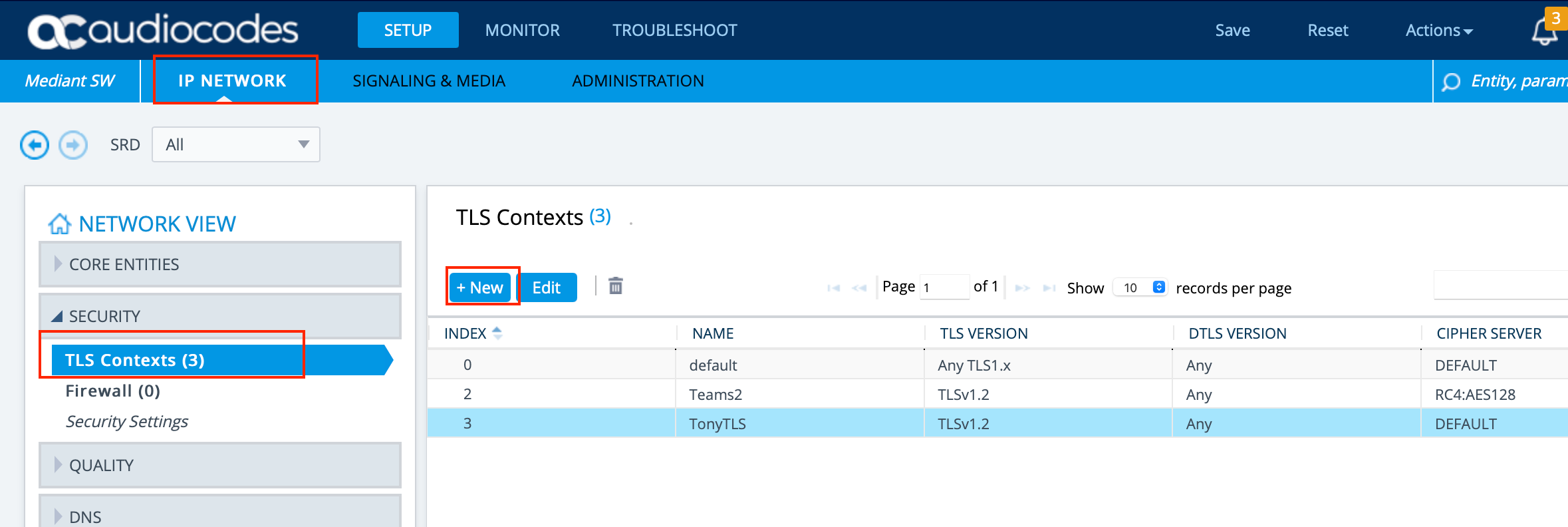Screen dimensions: 1568x527
Task: Select the 'default' TLS context row
Action: (x=997, y=365)
